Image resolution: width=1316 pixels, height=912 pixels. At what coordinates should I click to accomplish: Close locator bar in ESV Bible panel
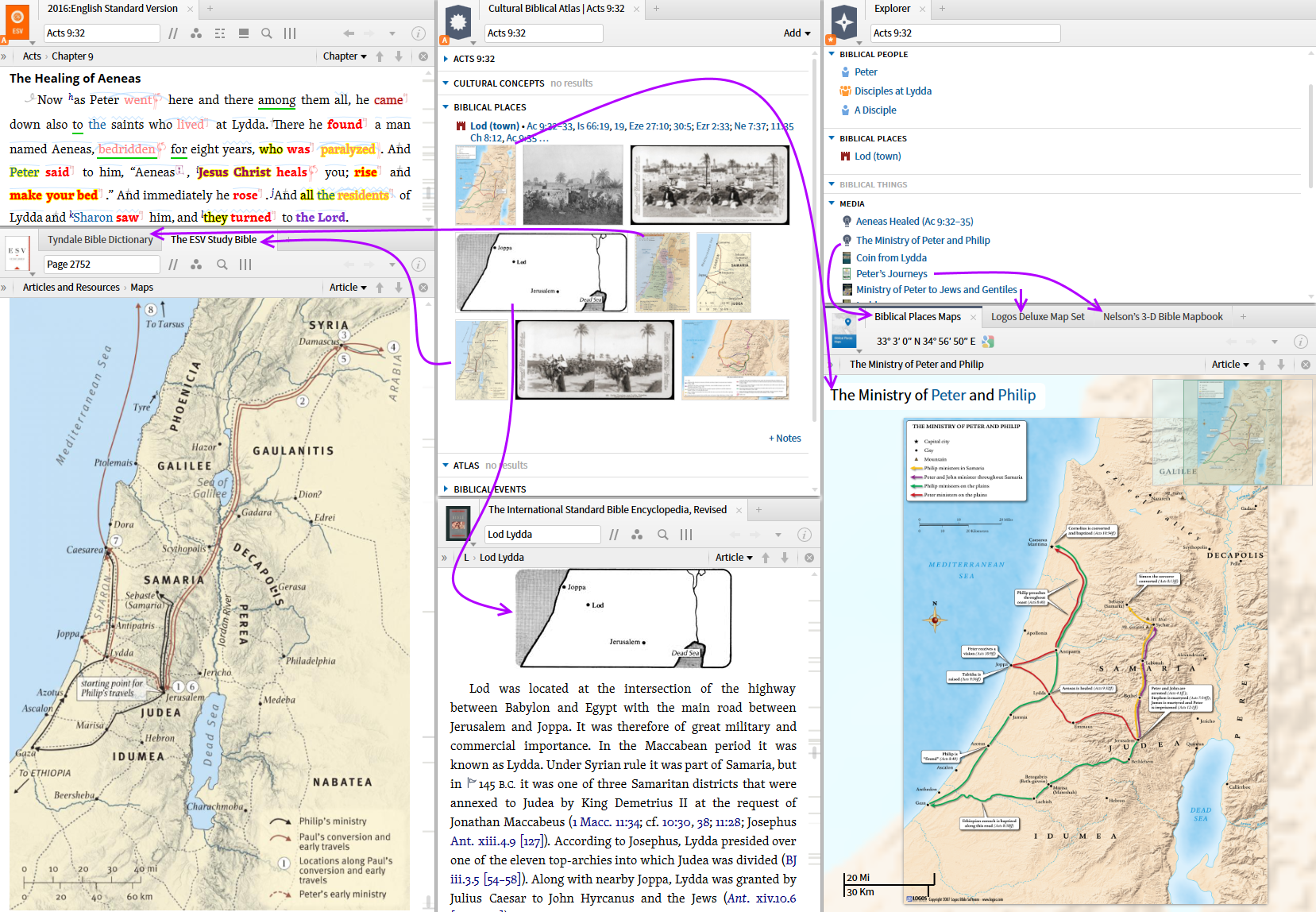423,56
